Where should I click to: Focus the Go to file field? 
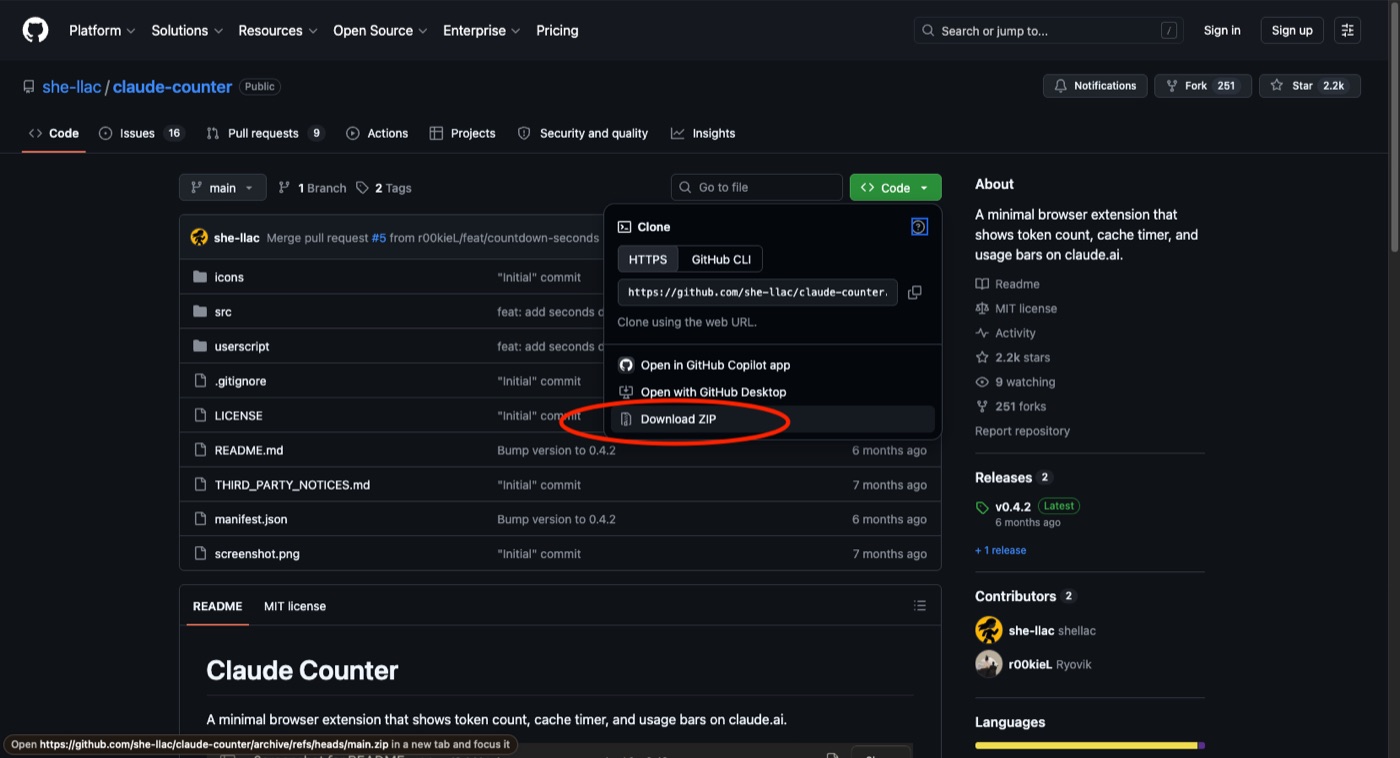tap(757, 188)
